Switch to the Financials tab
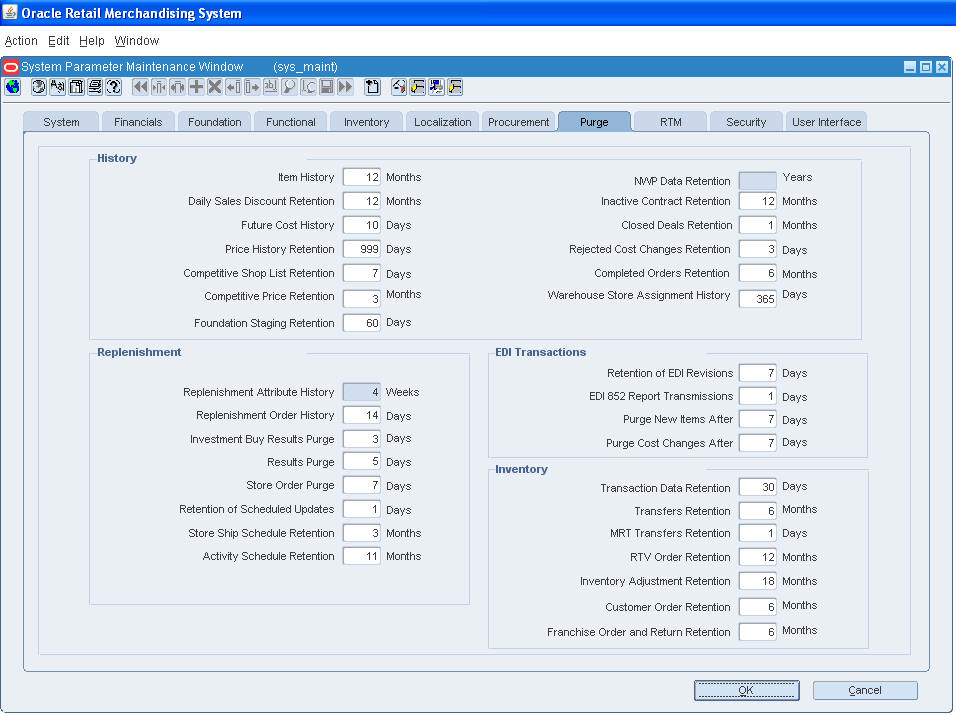The height and width of the screenshot is (716, 956). pos(138,122)
